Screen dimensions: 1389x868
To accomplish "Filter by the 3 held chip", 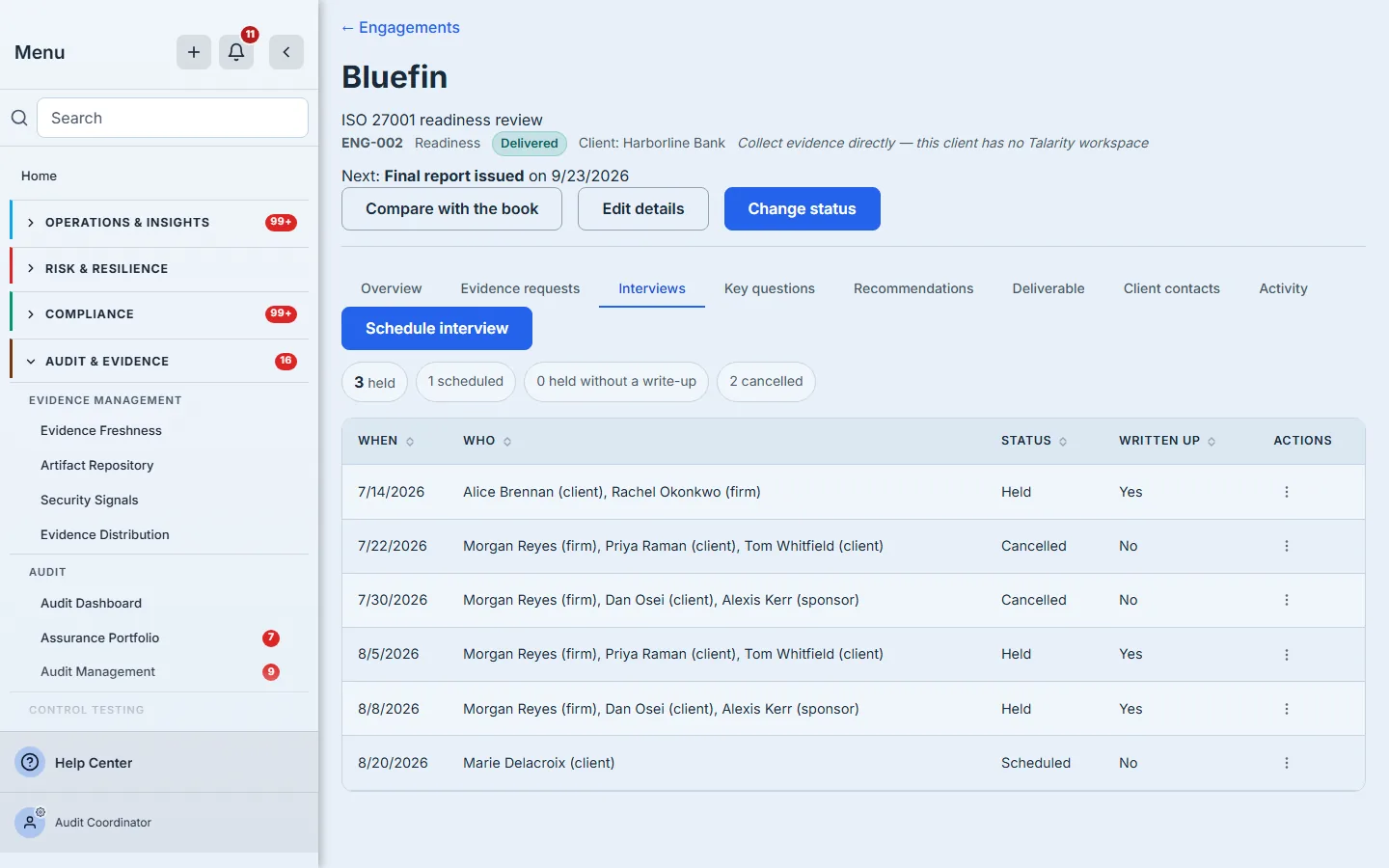I will click(x=374, y=382).
